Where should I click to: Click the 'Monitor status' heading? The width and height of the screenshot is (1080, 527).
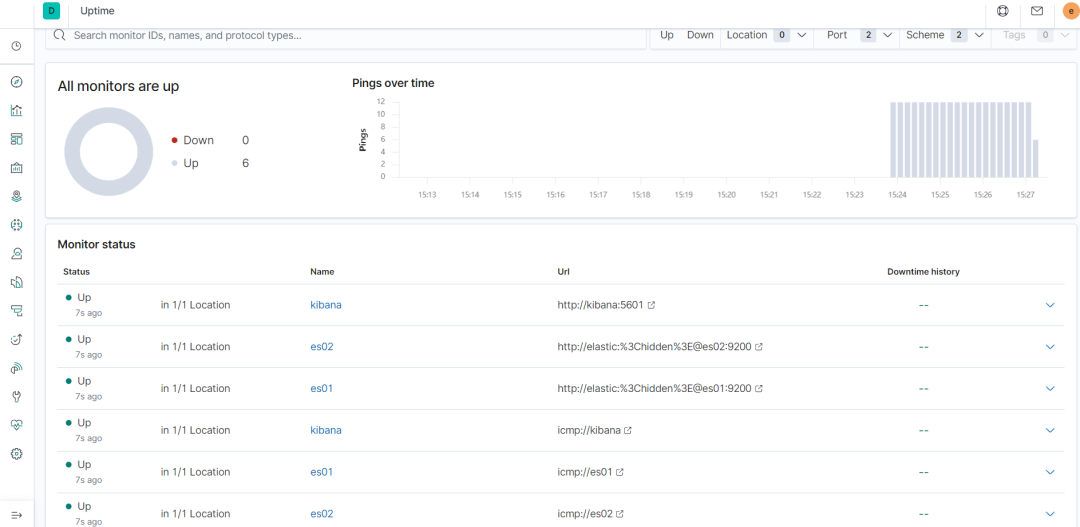[96, 245]
